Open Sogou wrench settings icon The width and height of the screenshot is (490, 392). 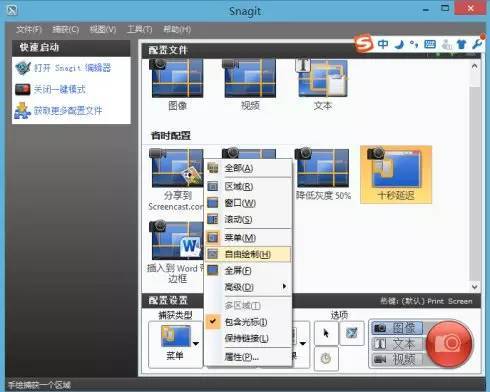[477, 43]
